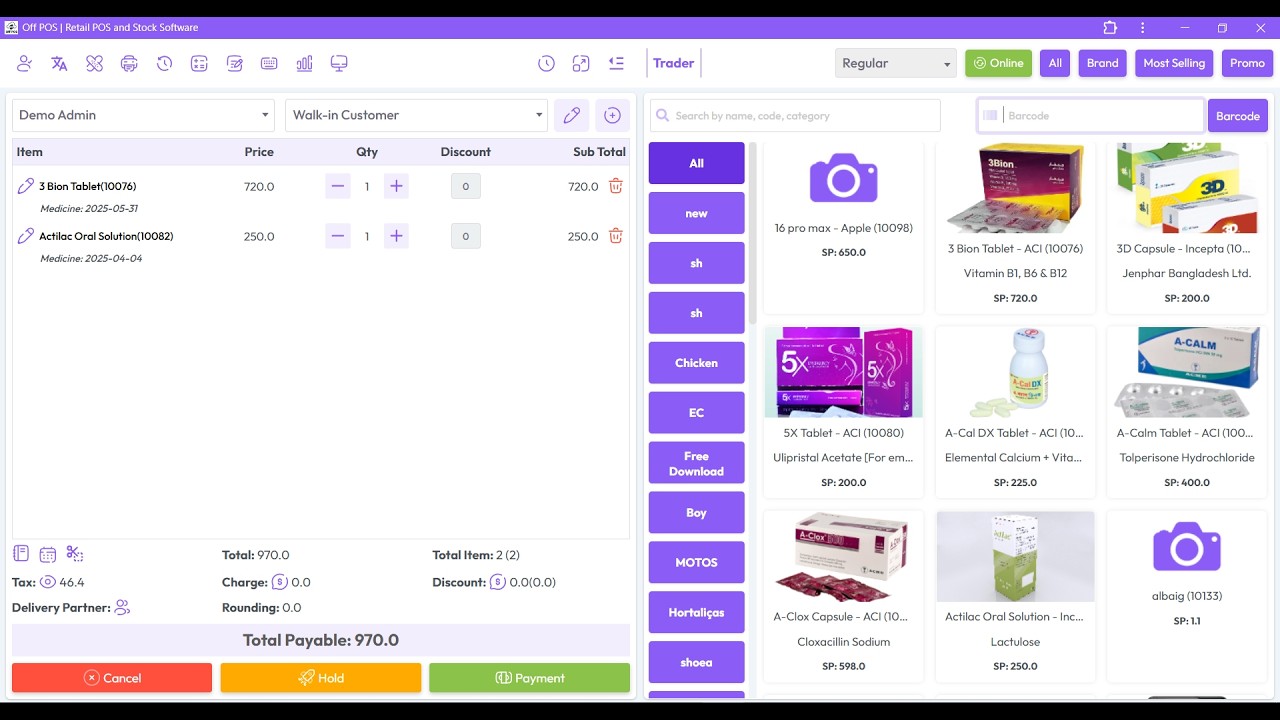Edit the Actilac Oral Solution cart item

tap(26, 236)
